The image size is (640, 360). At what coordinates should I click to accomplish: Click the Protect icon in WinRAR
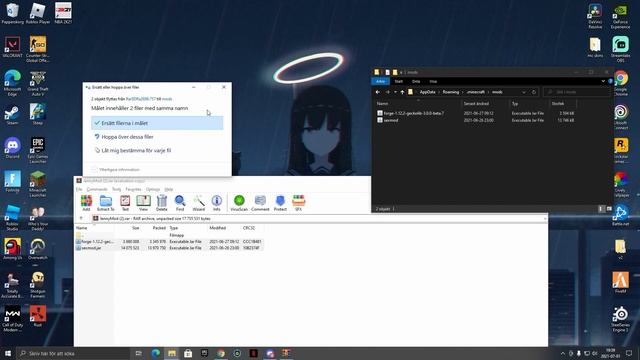[280, 202]
